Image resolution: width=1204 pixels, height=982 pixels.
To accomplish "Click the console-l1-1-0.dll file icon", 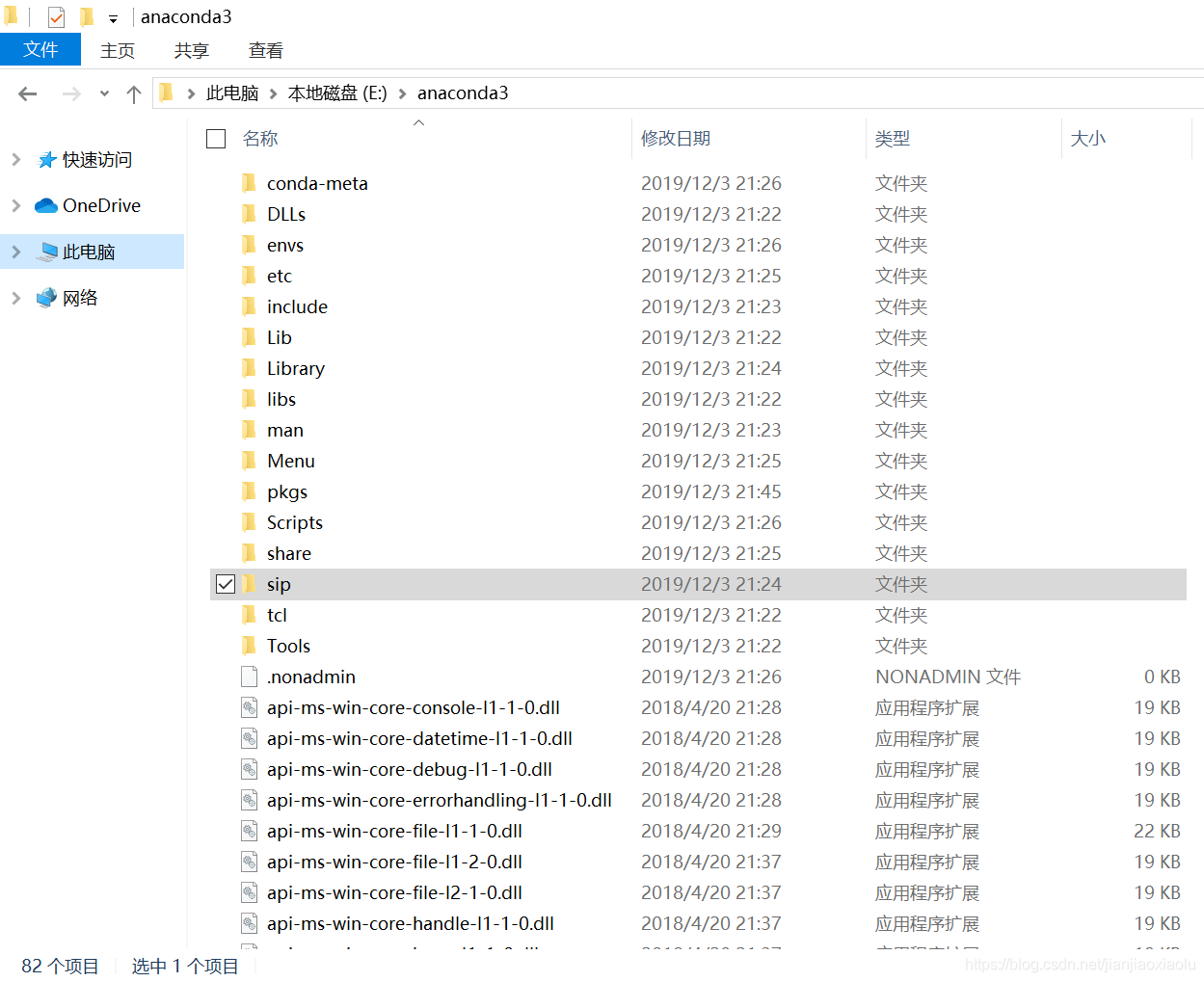I will tap(249, 707).
